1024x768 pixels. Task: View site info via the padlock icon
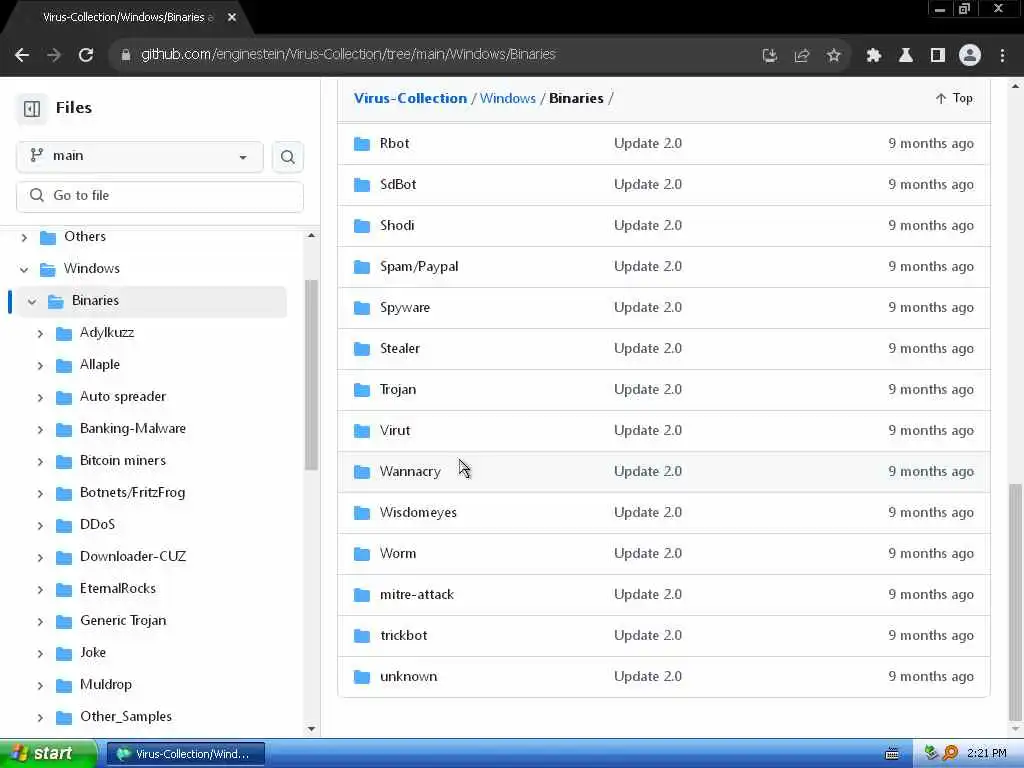(x=126, y=56)
